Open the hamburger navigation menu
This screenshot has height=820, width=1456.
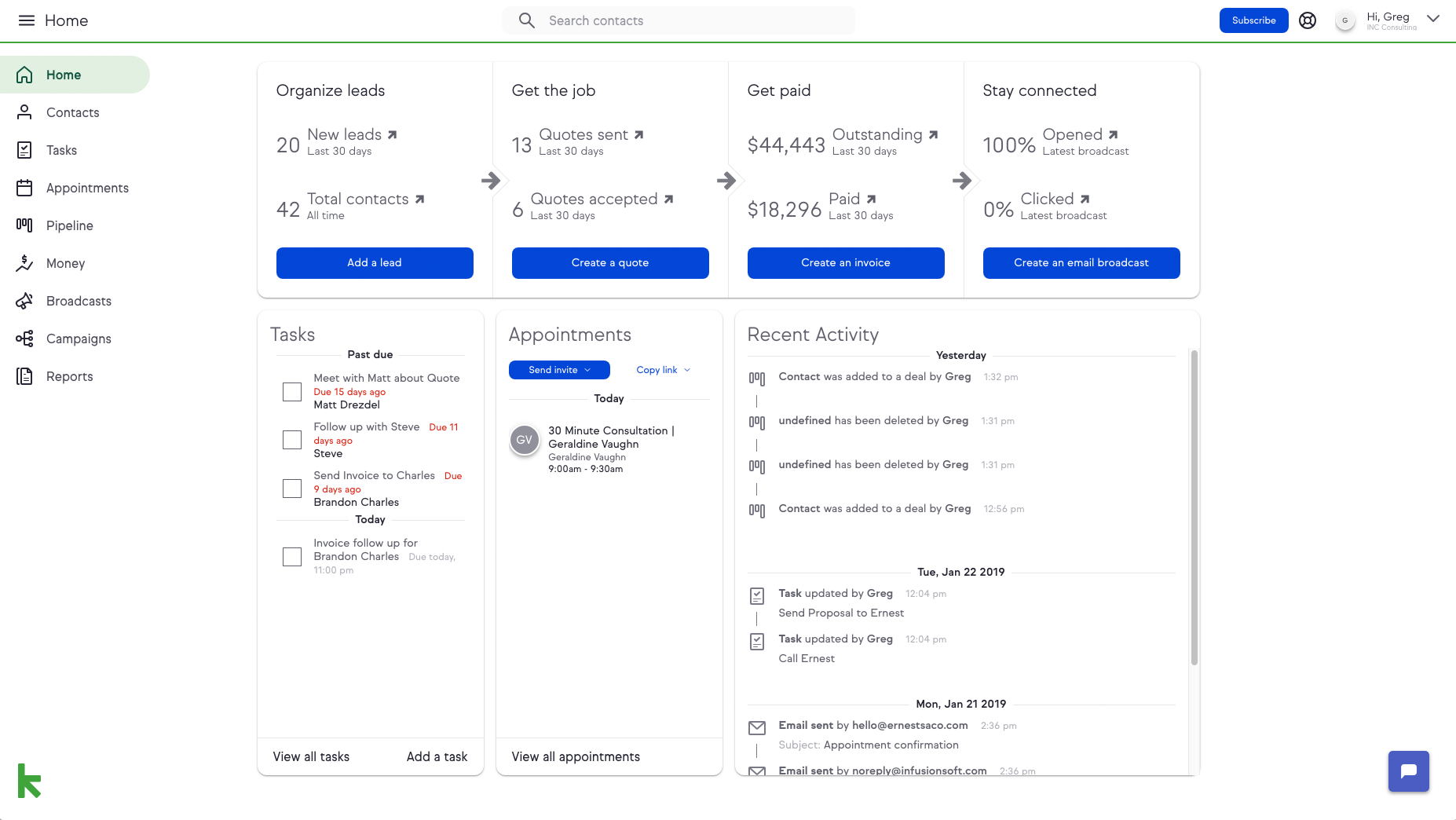coord(27,20)
